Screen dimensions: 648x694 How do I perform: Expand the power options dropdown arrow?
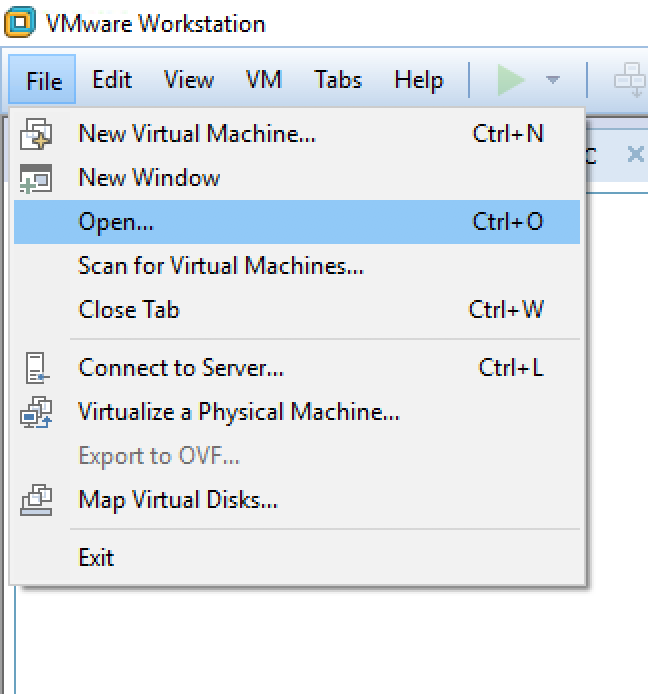552,80
